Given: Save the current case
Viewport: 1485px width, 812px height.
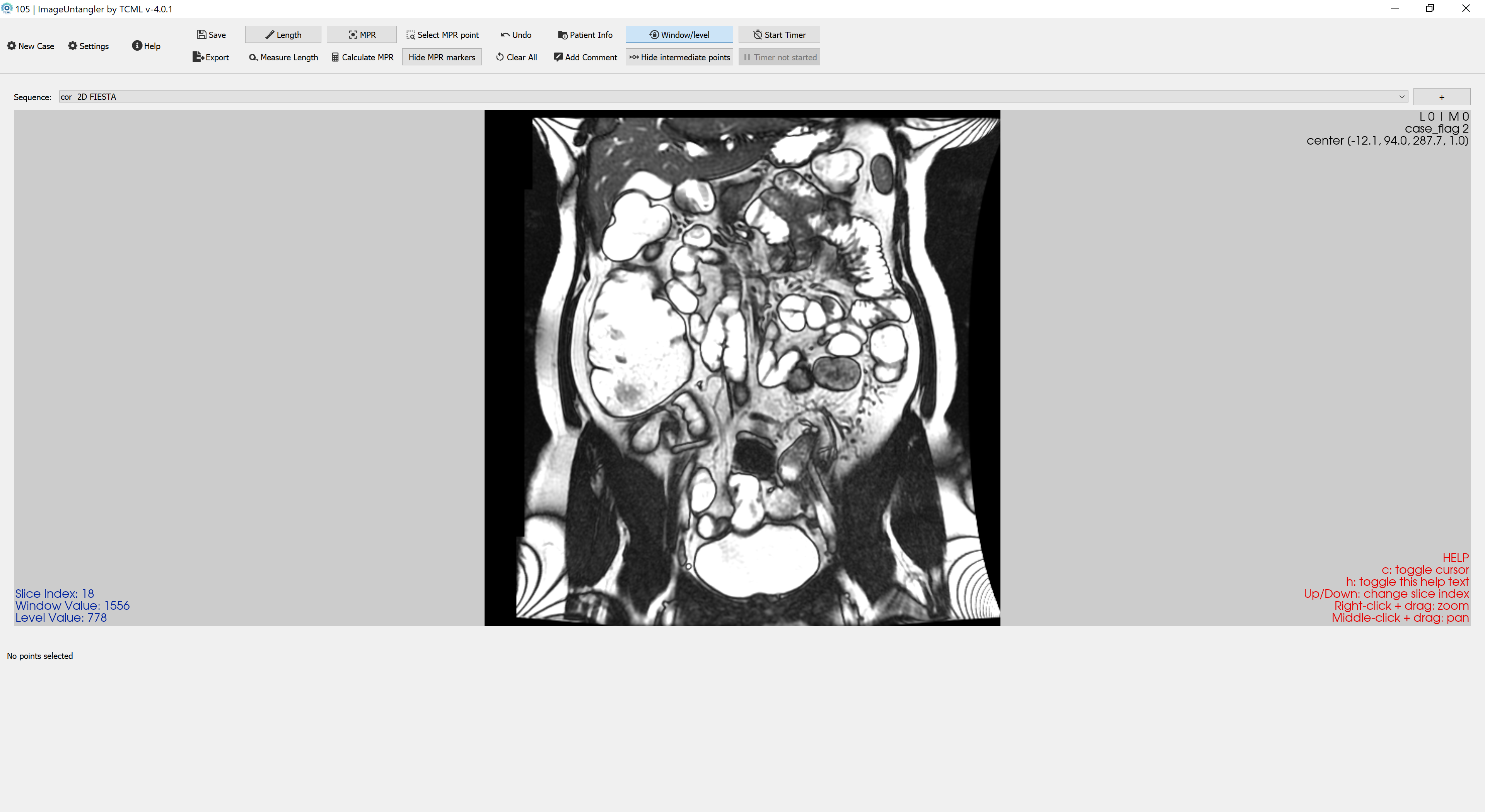Looking at the screenshot, I should [x=211, y=34].
